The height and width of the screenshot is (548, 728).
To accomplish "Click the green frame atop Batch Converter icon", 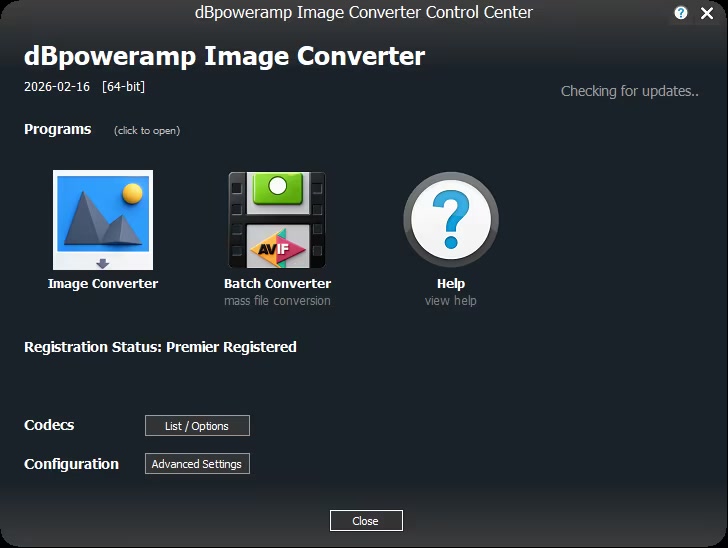I will click(277, 189).
